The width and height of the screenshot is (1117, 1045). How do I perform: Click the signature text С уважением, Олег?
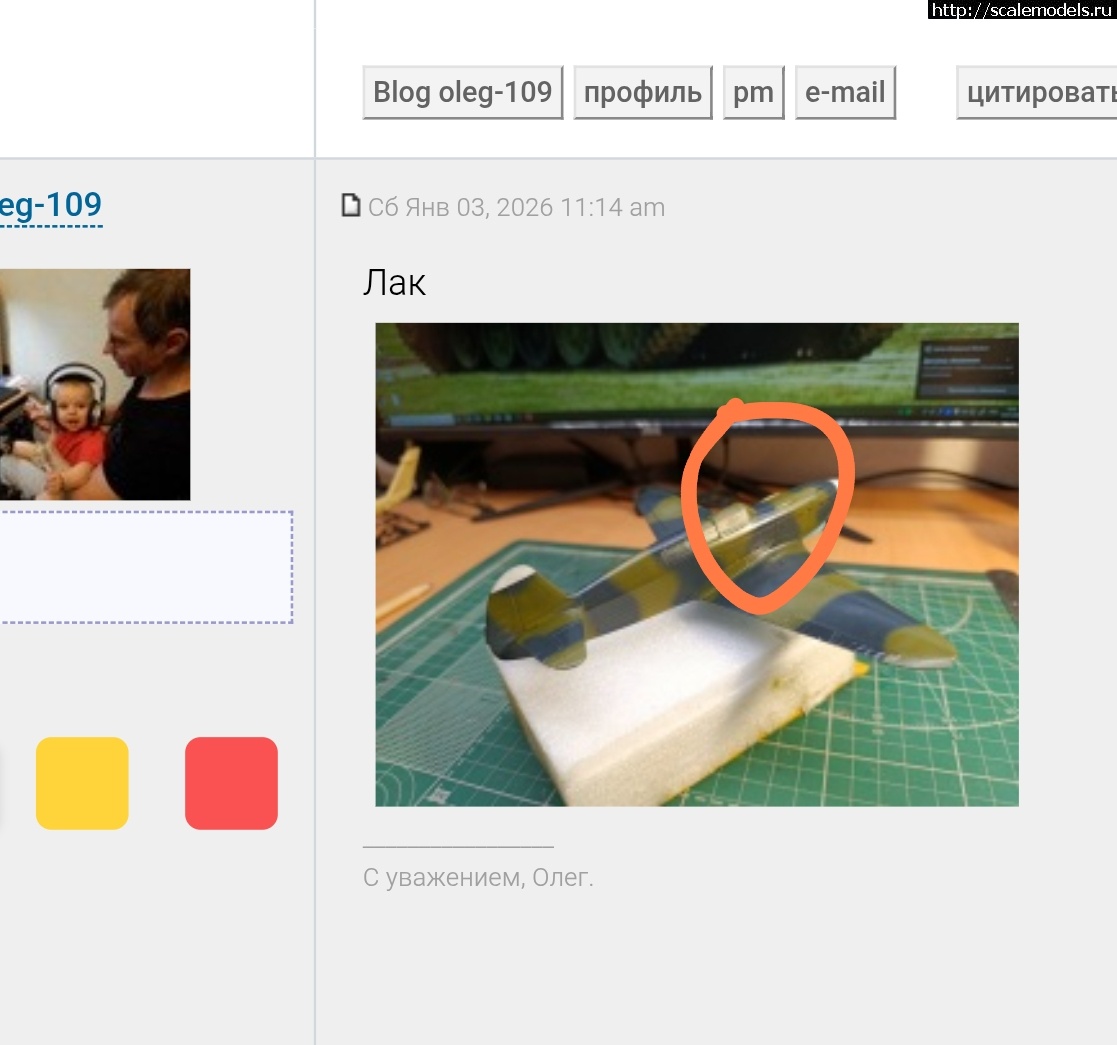pos(478,878)
